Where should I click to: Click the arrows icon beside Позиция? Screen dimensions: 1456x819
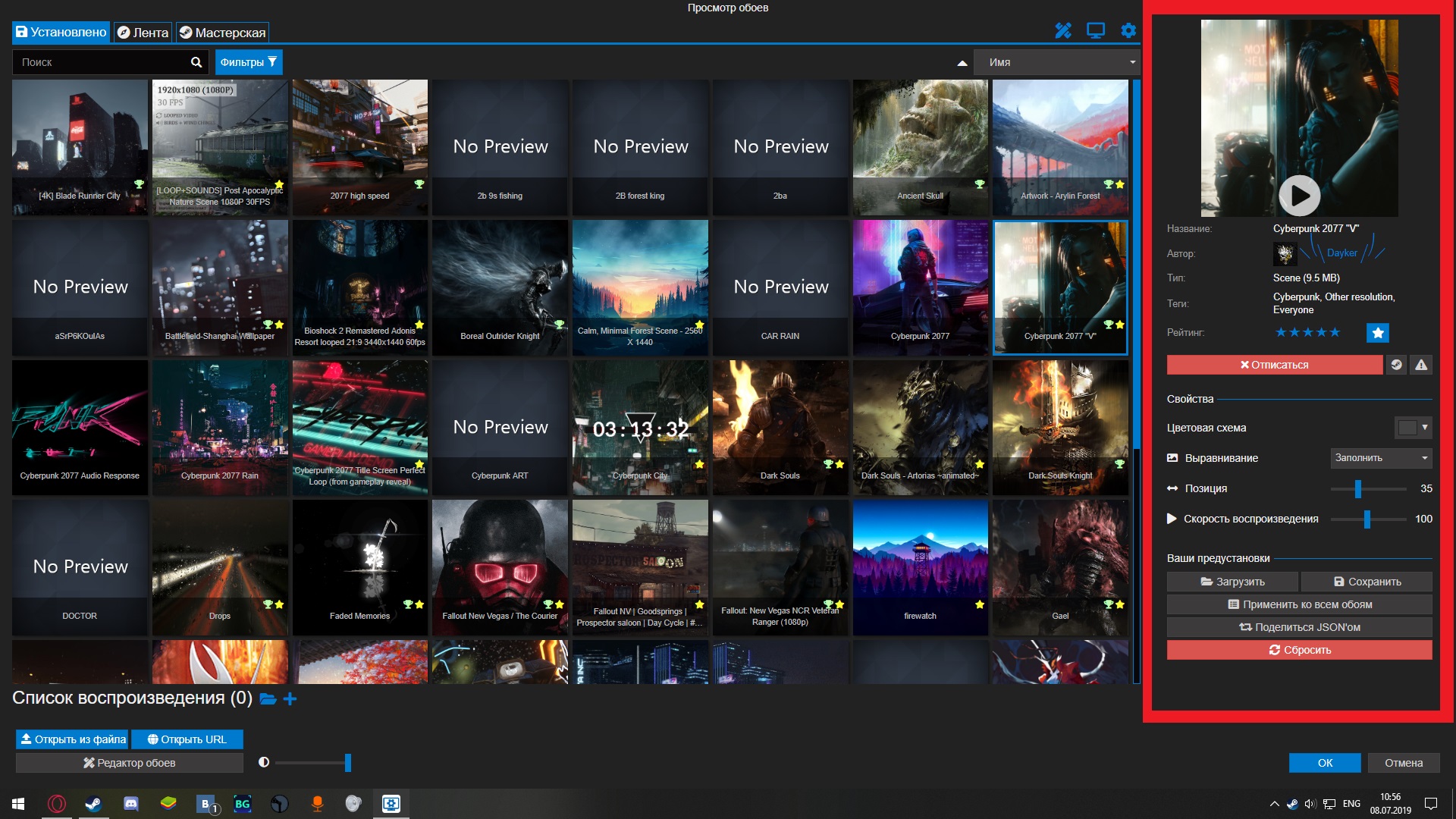coord(1172,488)
